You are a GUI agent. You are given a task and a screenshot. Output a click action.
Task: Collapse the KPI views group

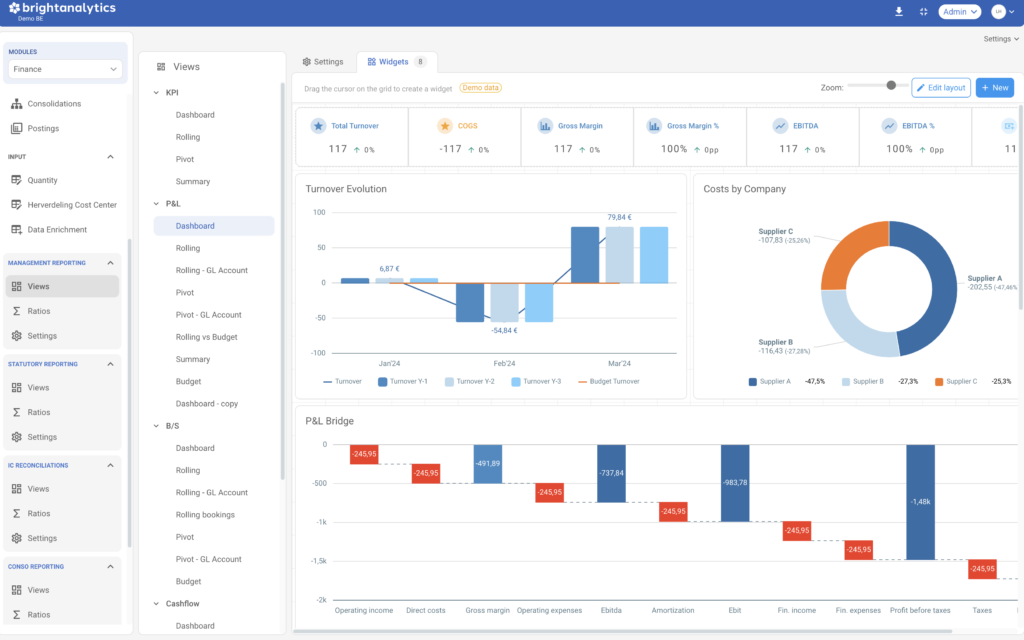tap(157, 93)
